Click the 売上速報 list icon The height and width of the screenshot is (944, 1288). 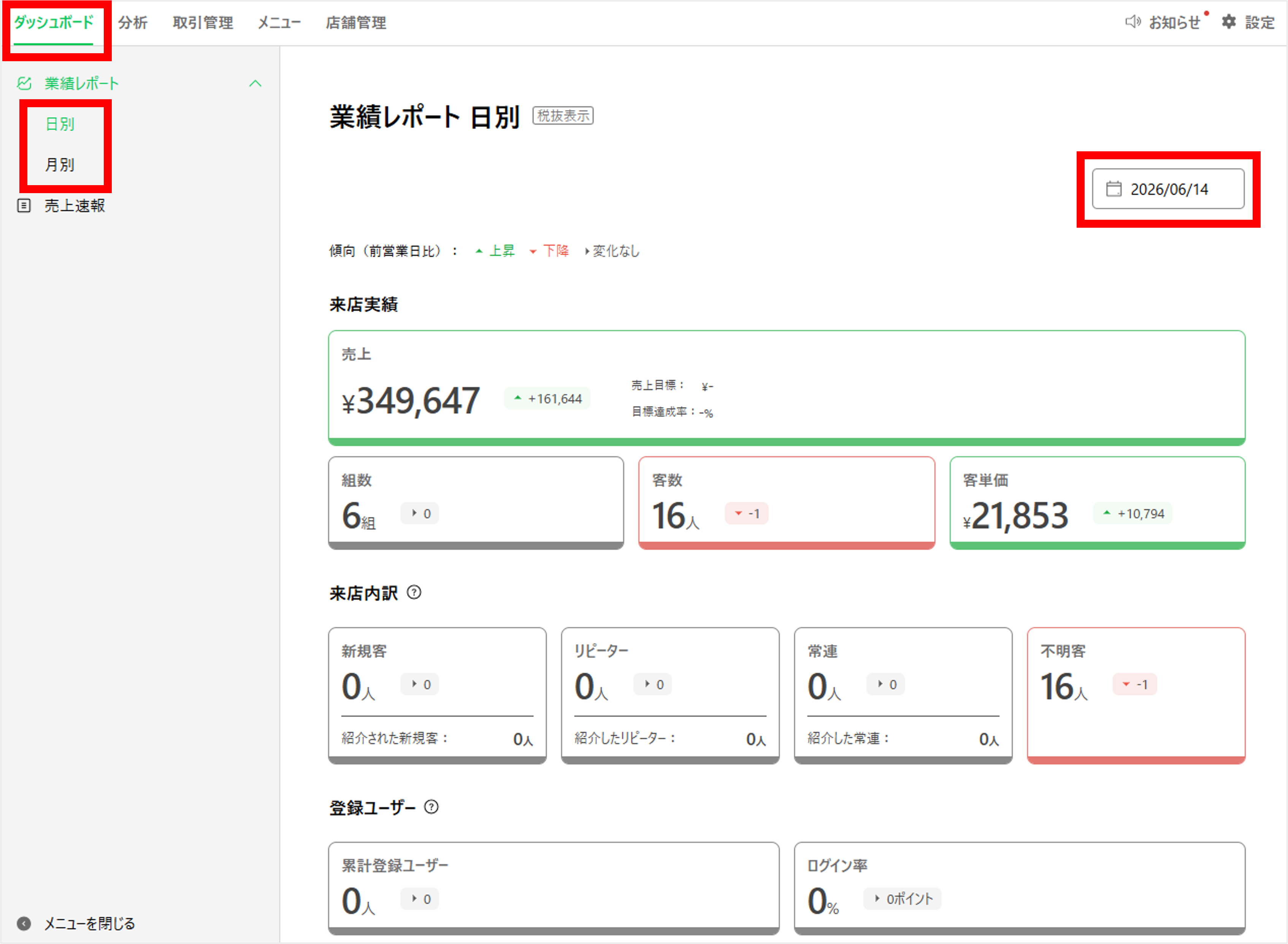click(x=24, y=205)
